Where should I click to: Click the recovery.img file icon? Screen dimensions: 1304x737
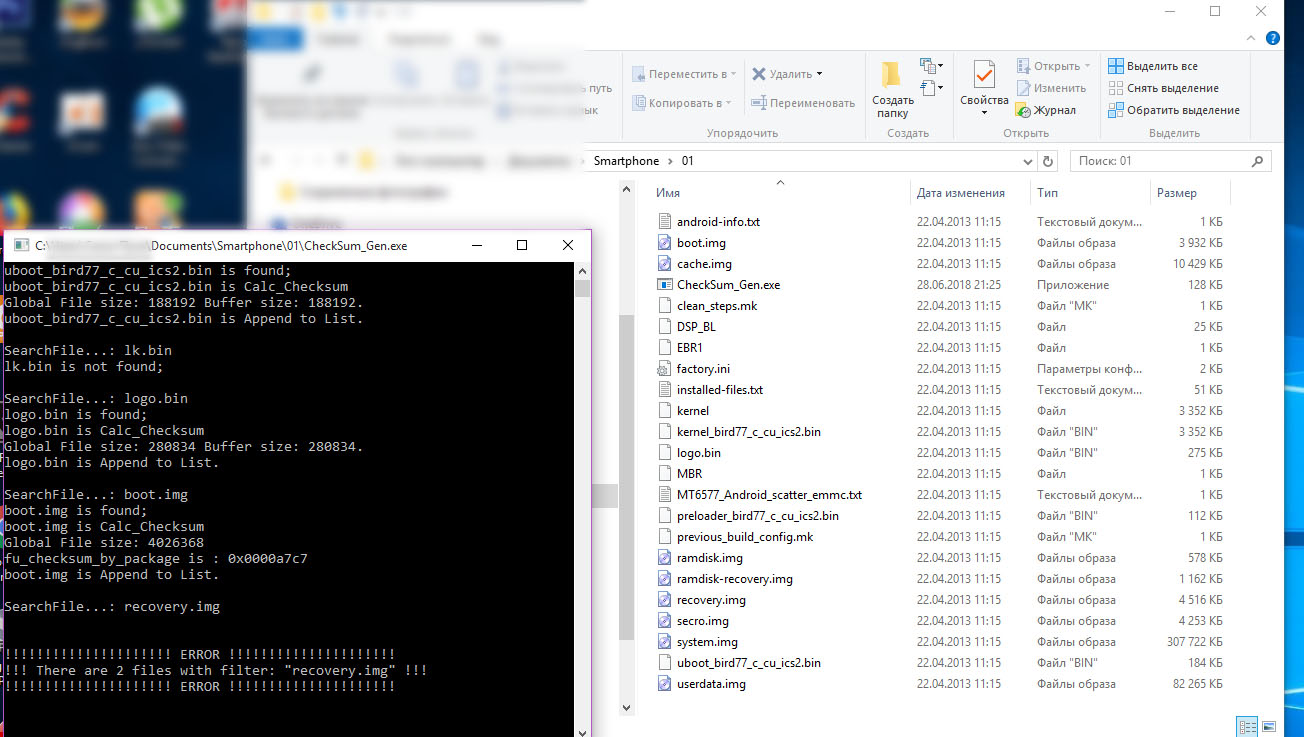coord(666,600)
